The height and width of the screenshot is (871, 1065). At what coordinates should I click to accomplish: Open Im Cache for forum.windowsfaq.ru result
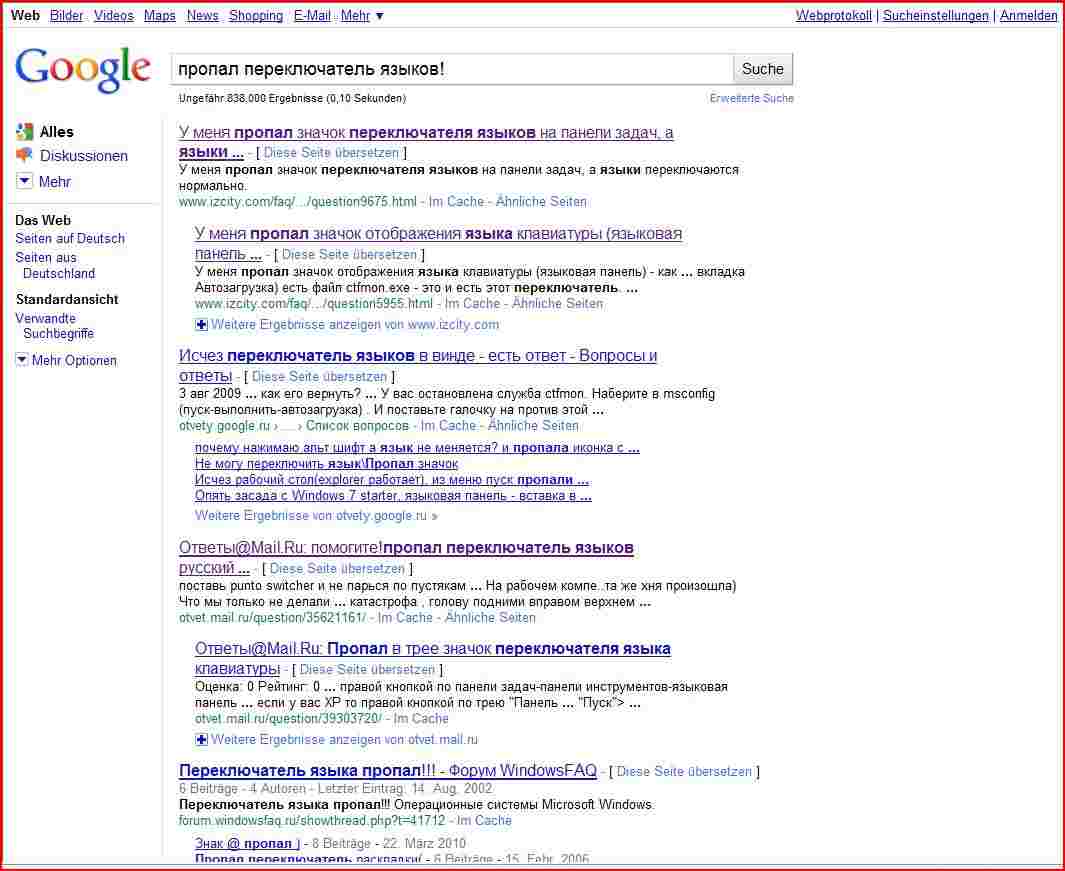pyautogui.click(x=484, y=821)
